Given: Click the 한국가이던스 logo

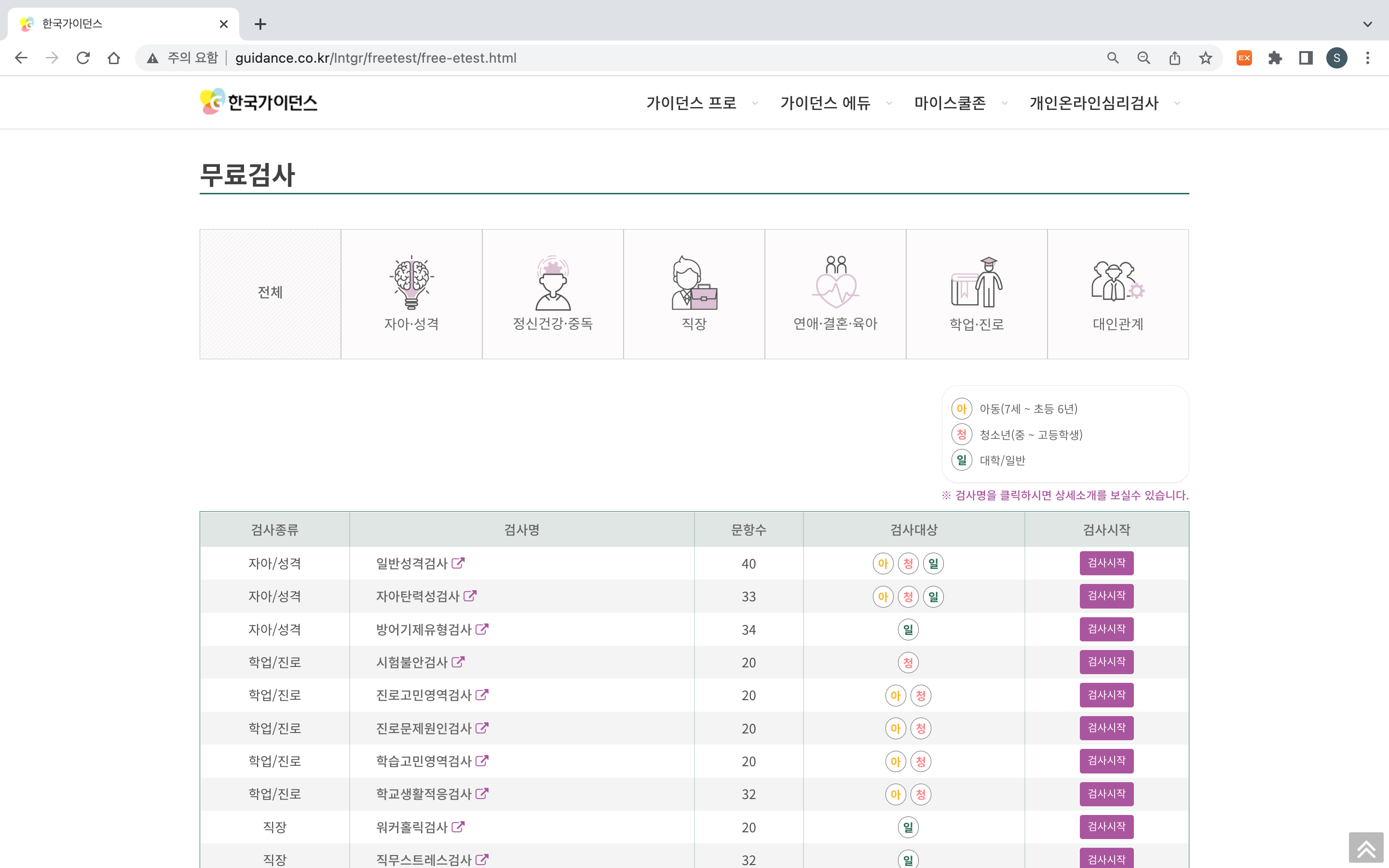Looking at the screenshot, I should [259, 102].
